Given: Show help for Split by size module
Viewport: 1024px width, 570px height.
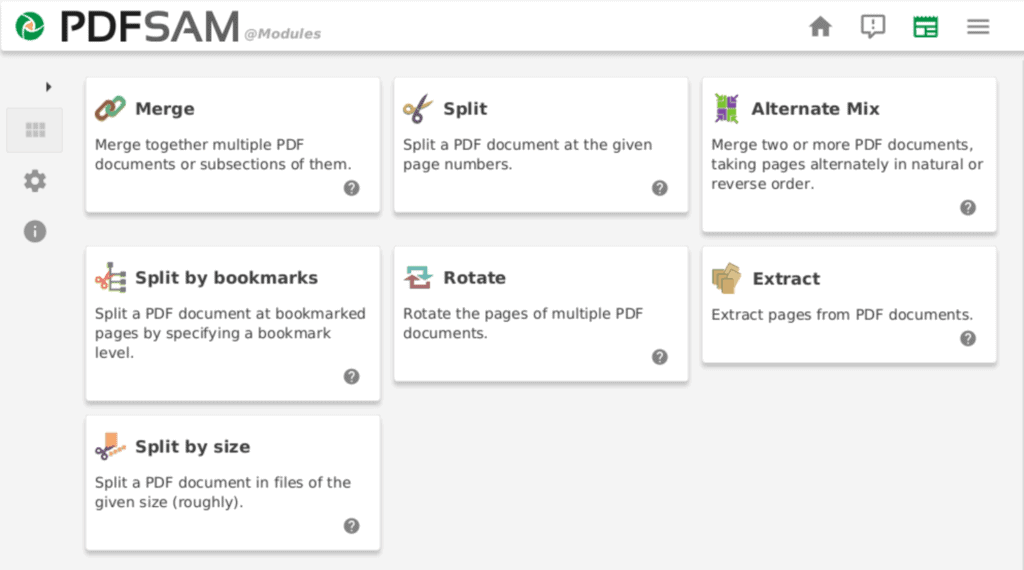Looking at the screenshot, I should (351, 526).
